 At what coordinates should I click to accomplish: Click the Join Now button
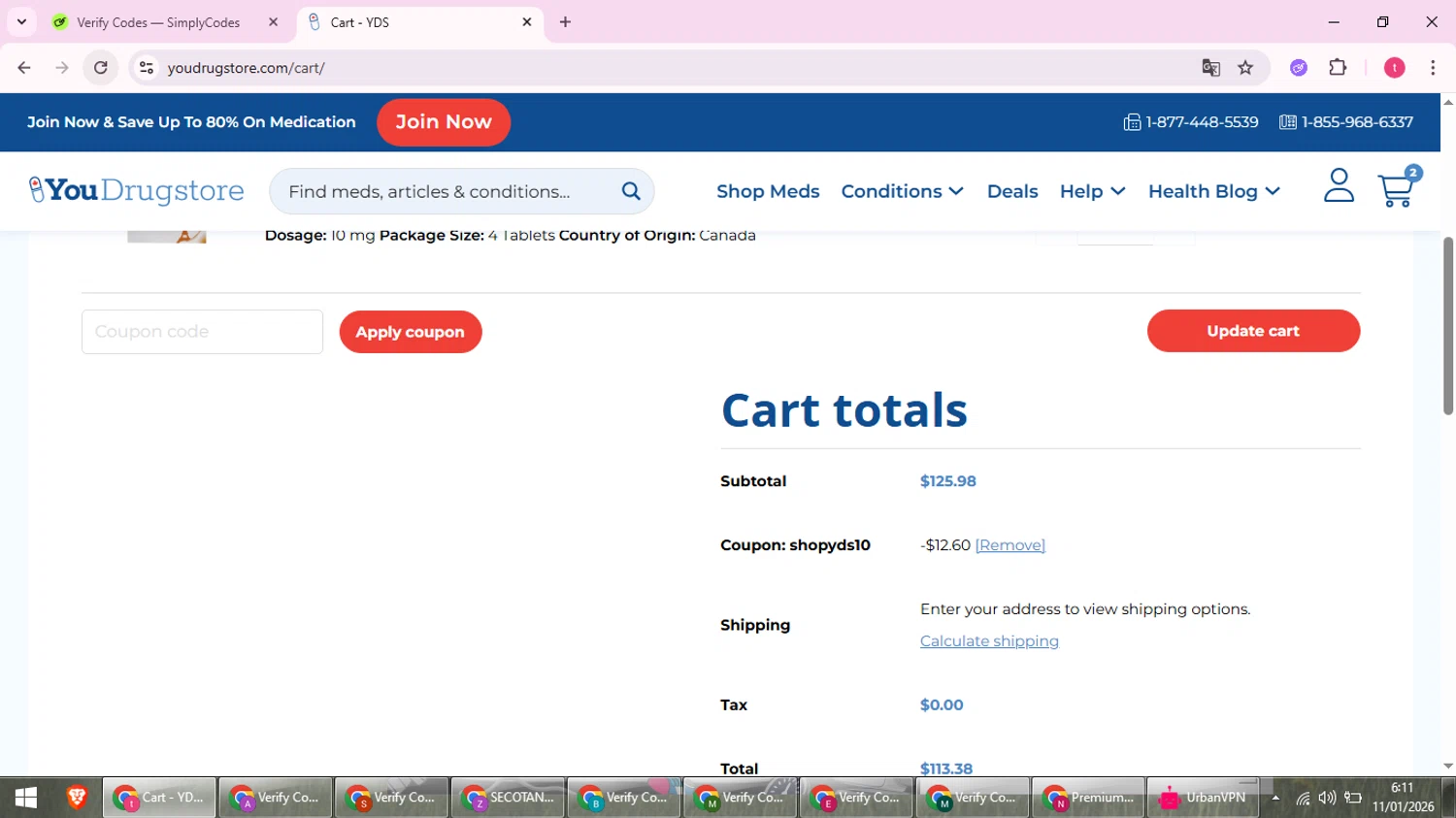[444, 122]
